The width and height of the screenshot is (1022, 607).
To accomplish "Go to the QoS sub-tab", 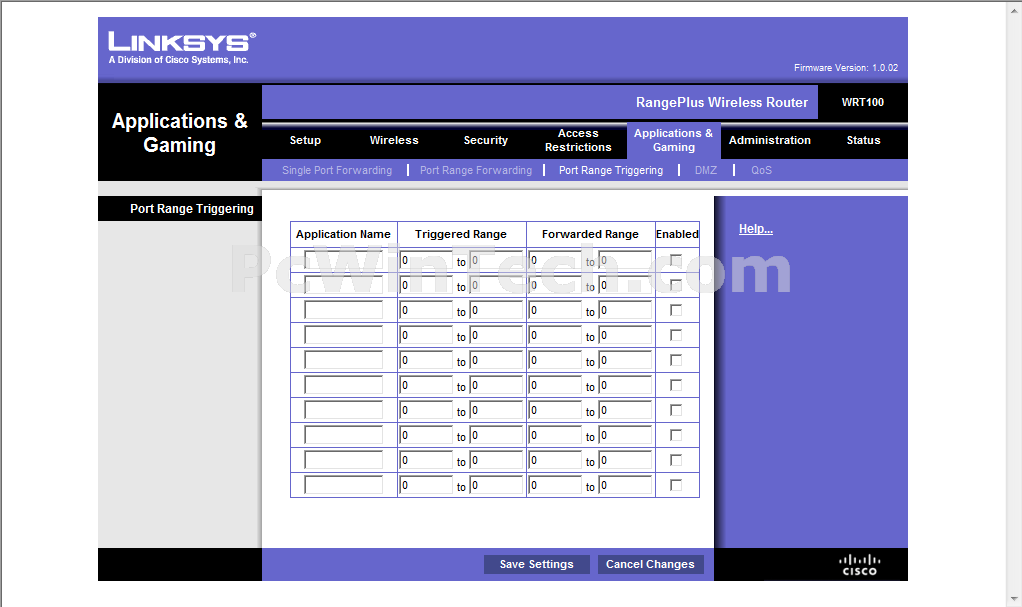I will 761,170.
